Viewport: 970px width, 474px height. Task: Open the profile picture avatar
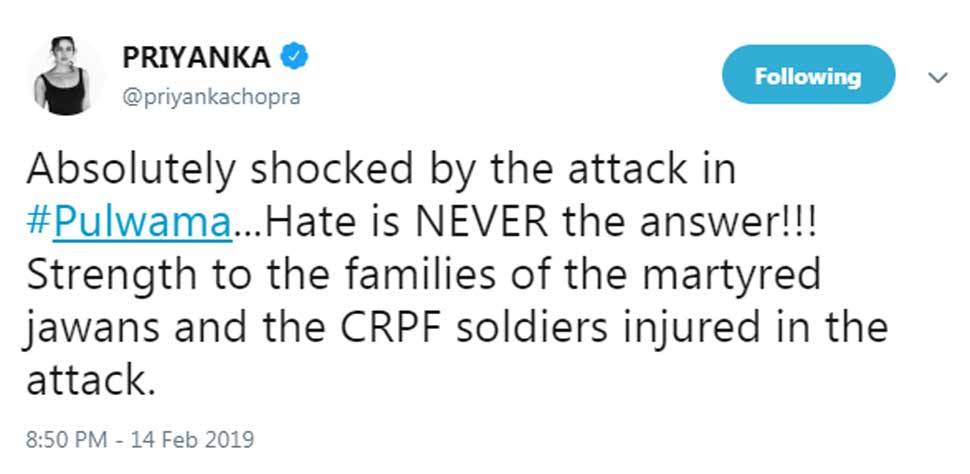tap(62, 76)
